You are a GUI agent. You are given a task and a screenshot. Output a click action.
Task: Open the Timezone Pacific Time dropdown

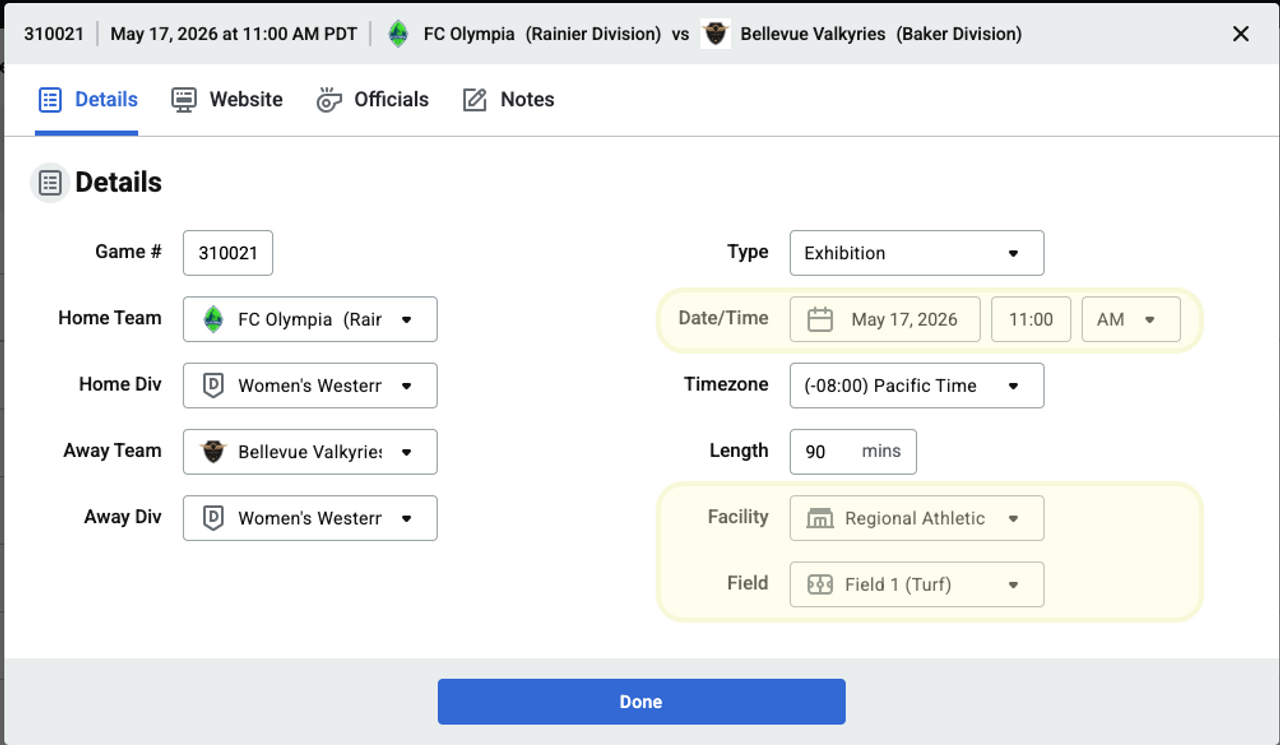pyautogui.click(x=917, y=386)
